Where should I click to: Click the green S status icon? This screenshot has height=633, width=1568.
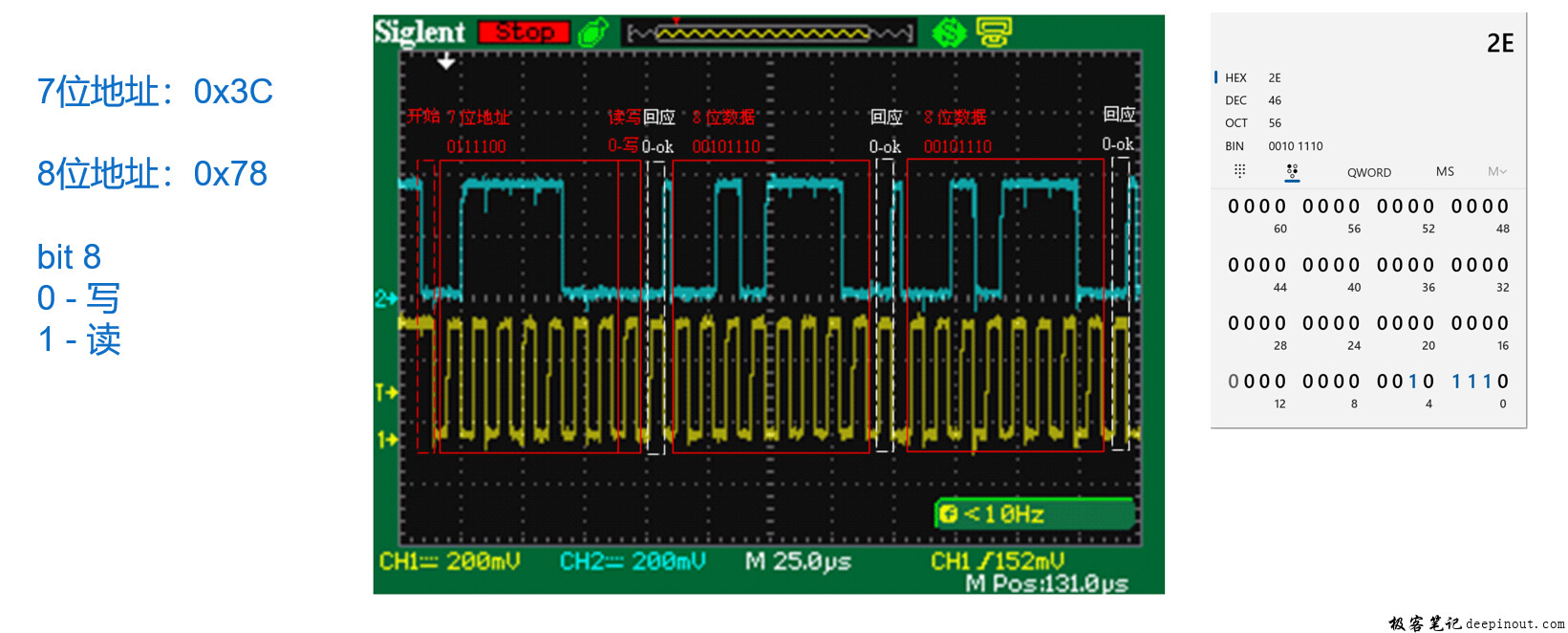[949, 33]
